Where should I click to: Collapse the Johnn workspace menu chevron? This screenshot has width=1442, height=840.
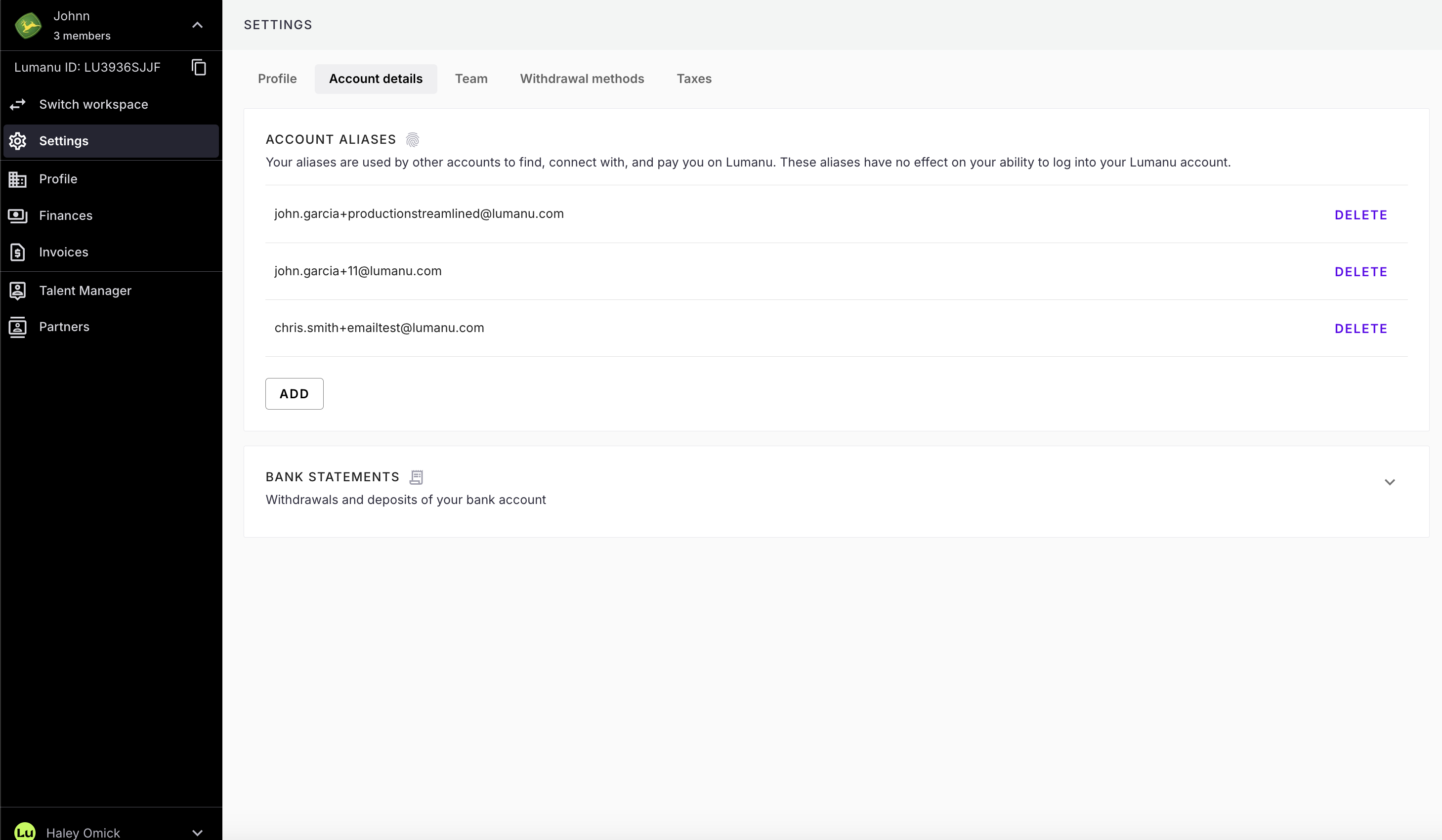tap(197, 25)
